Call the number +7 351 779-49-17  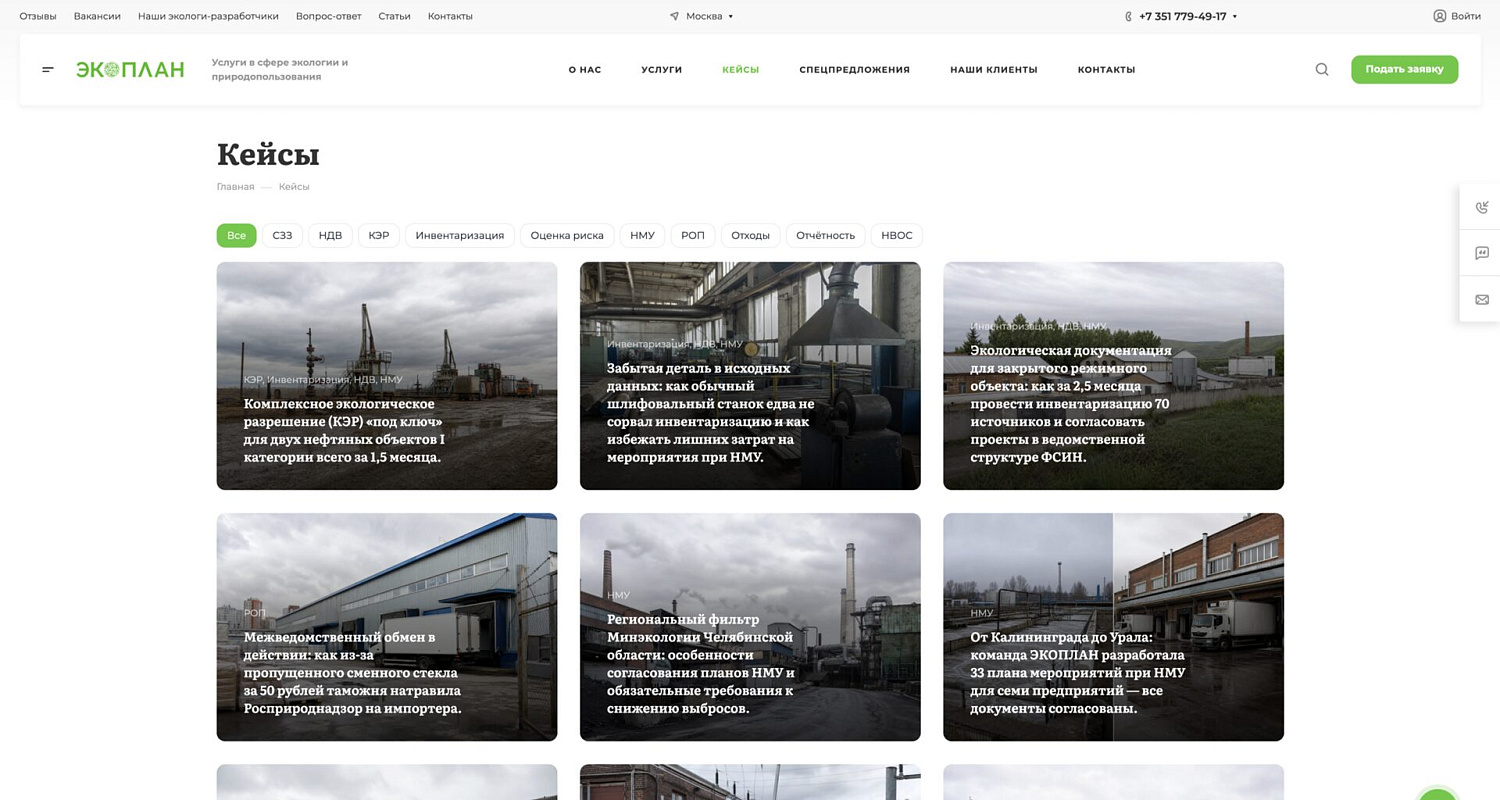click(x=1182, y=16)
